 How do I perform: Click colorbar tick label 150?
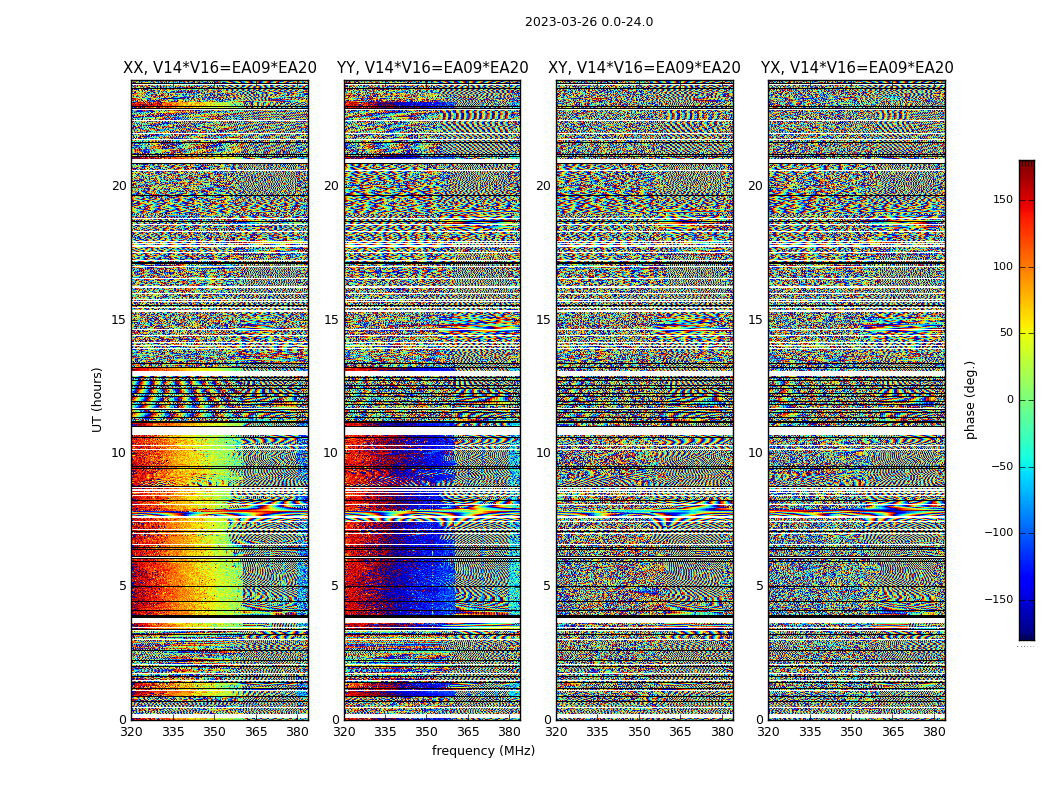pyautogui.click(x=1002, y=199)
